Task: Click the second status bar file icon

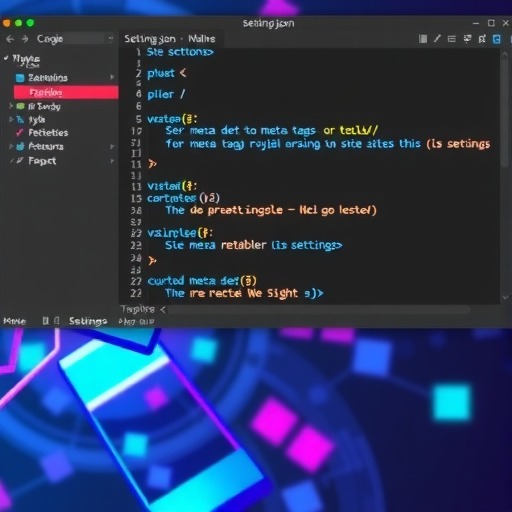Action: point(57,321)
